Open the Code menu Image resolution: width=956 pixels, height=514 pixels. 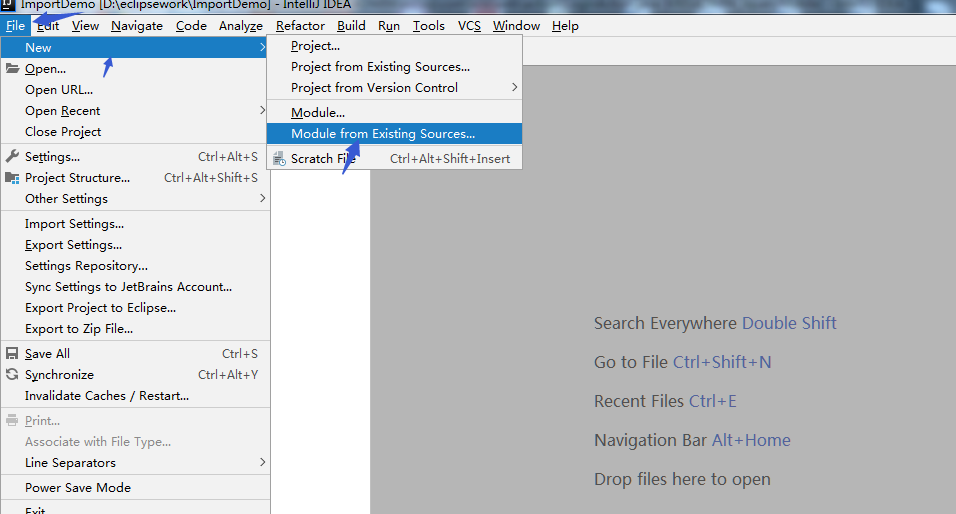tap(191, 26)
